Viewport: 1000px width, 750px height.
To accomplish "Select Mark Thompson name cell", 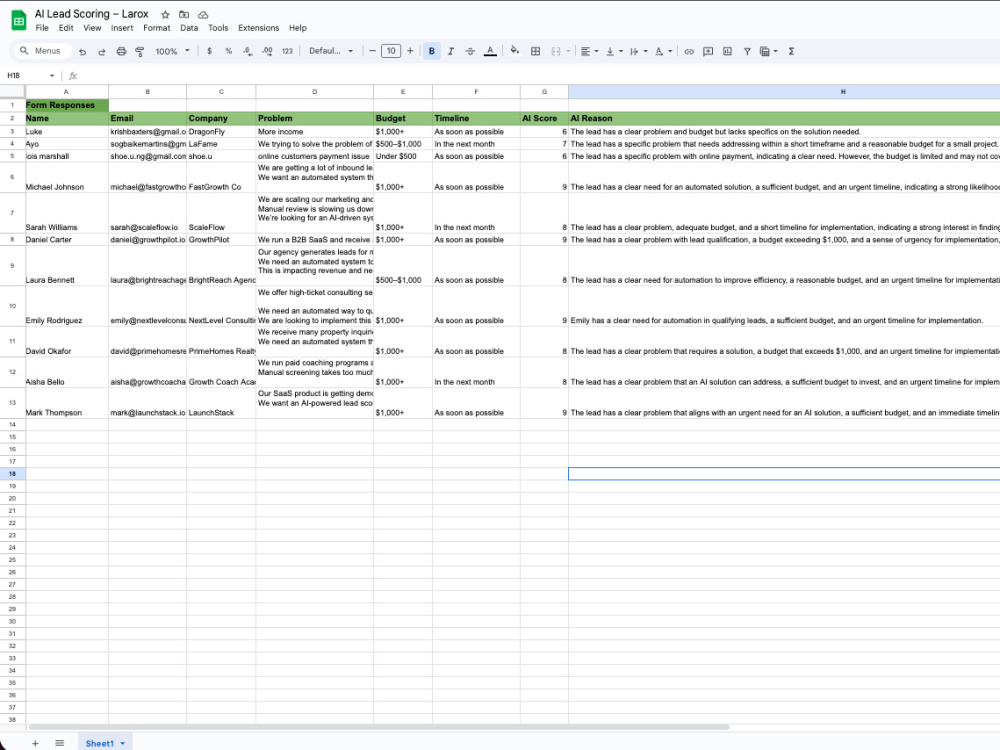I will [x=66, y=403].
